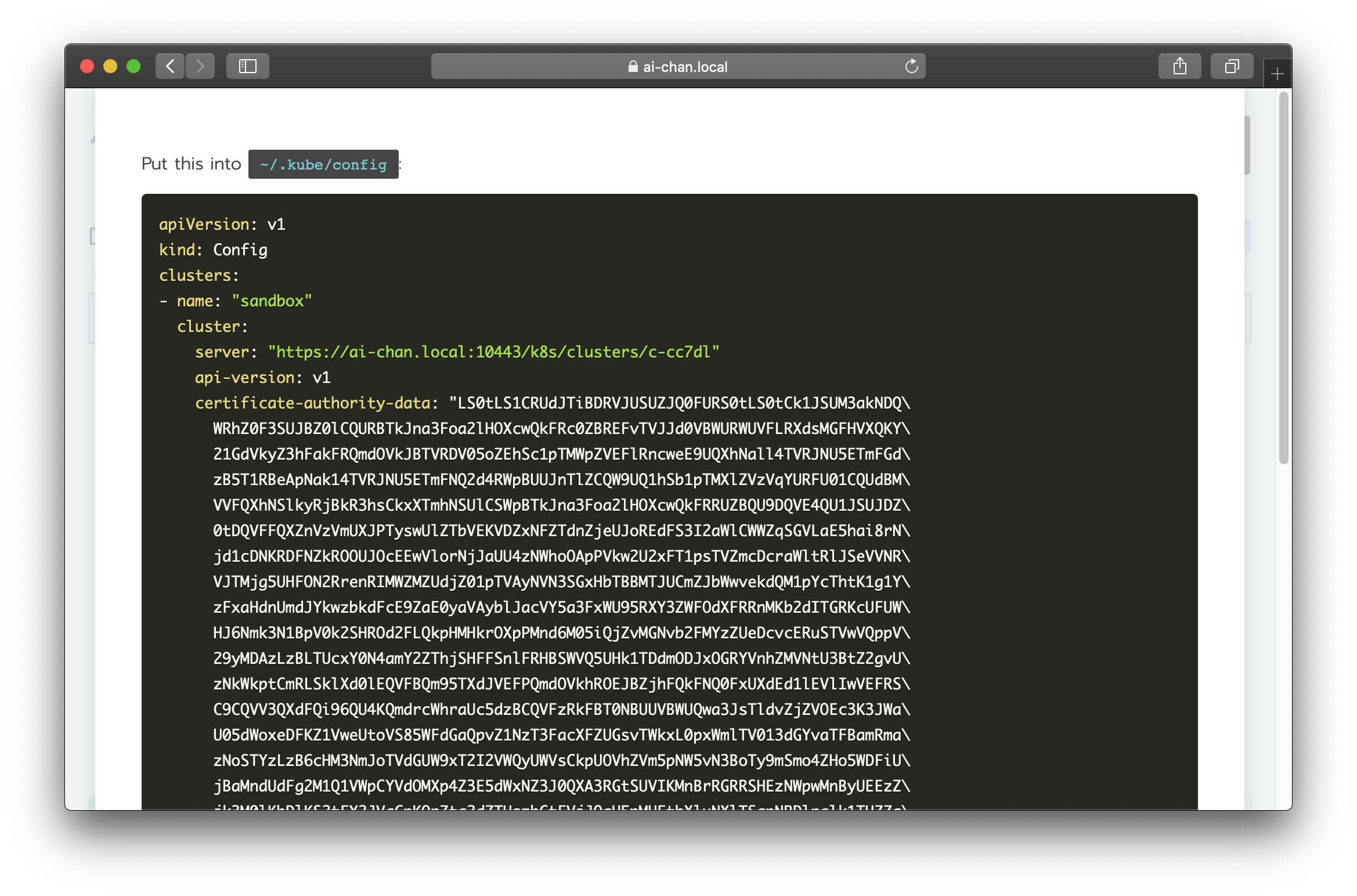Reload the ai-chan.local page
This screenshot has height=896, width=1357.
[x=911, y=66]
